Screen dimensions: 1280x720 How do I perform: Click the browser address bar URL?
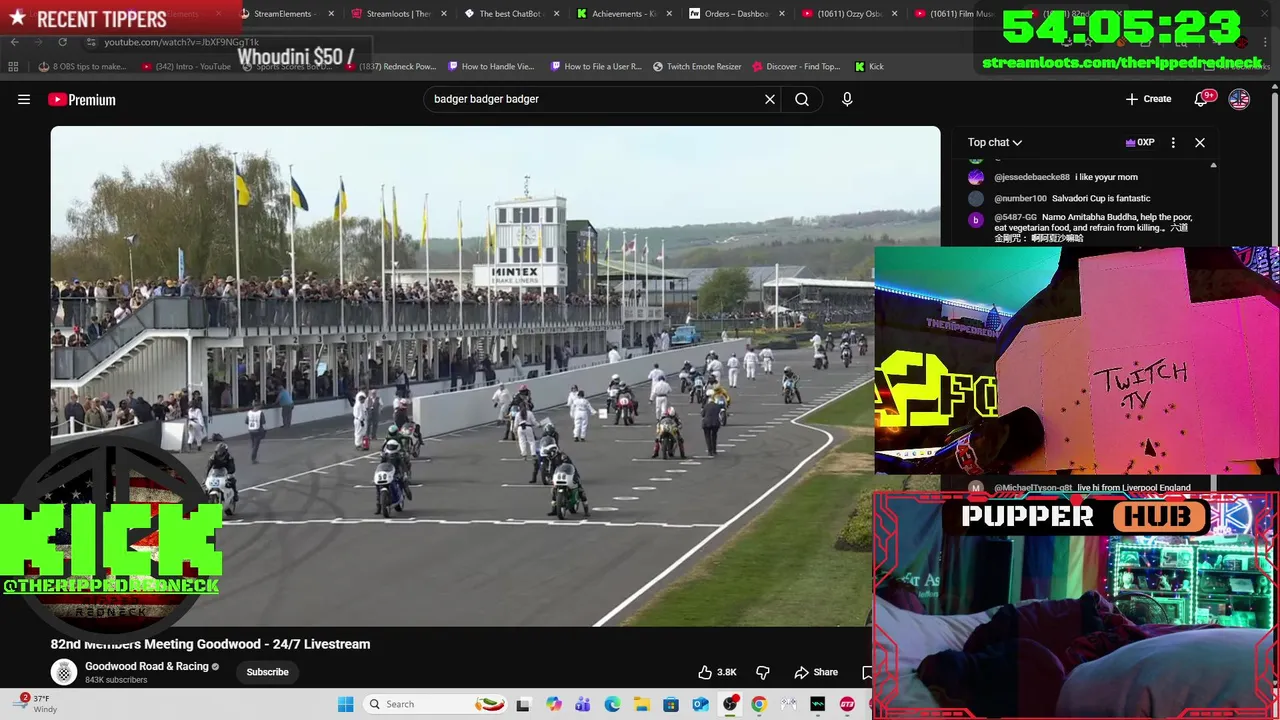181,42
